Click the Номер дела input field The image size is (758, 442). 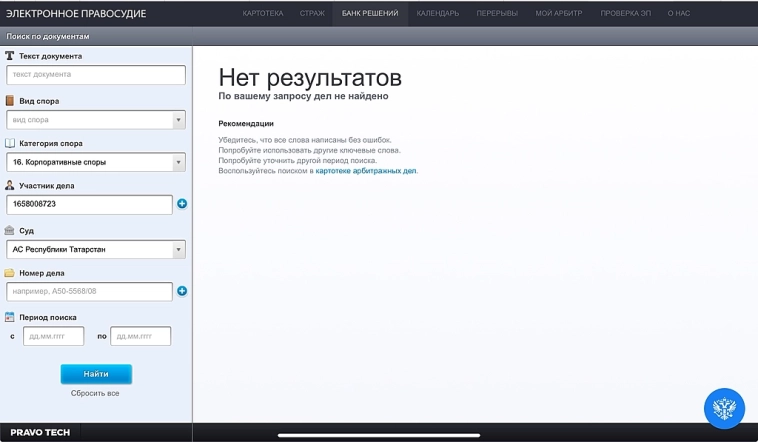(89, 292)
